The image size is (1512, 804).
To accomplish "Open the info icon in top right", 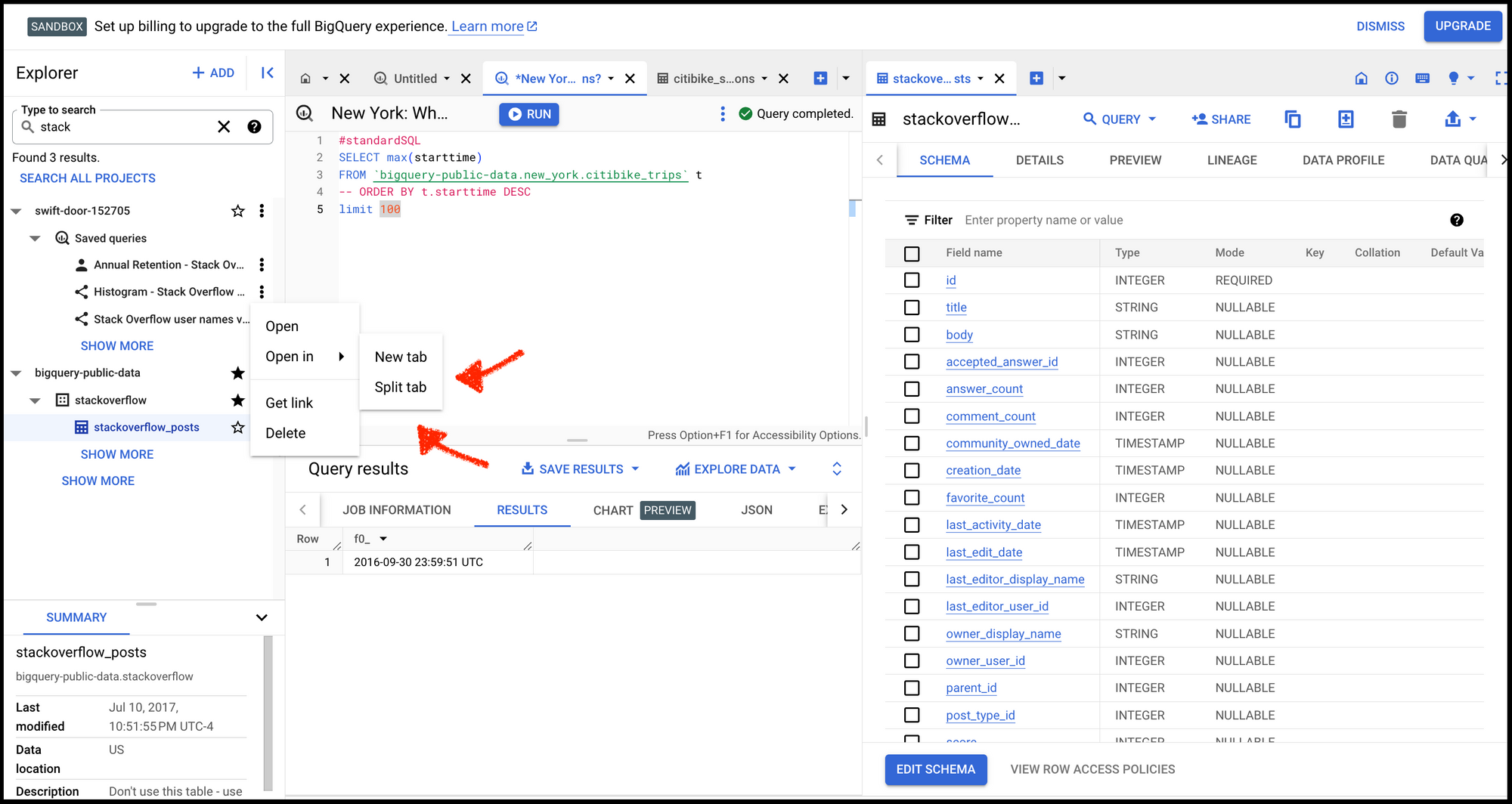I will 1392,78.
